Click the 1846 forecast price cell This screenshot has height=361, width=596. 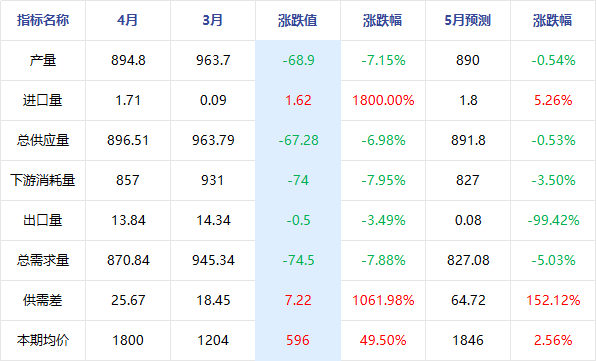click(468, 340)
